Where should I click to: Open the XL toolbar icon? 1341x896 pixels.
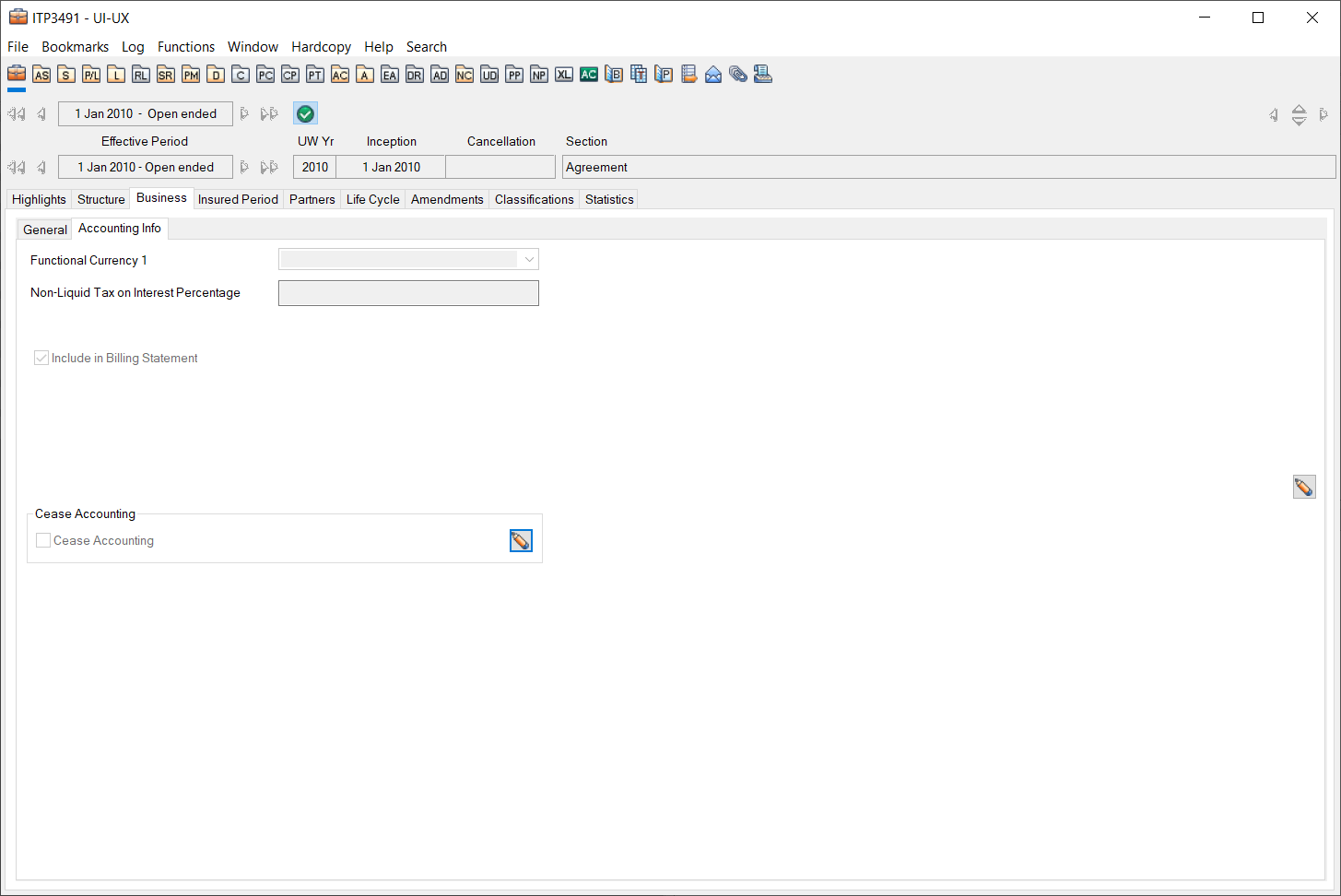point(564,75)
